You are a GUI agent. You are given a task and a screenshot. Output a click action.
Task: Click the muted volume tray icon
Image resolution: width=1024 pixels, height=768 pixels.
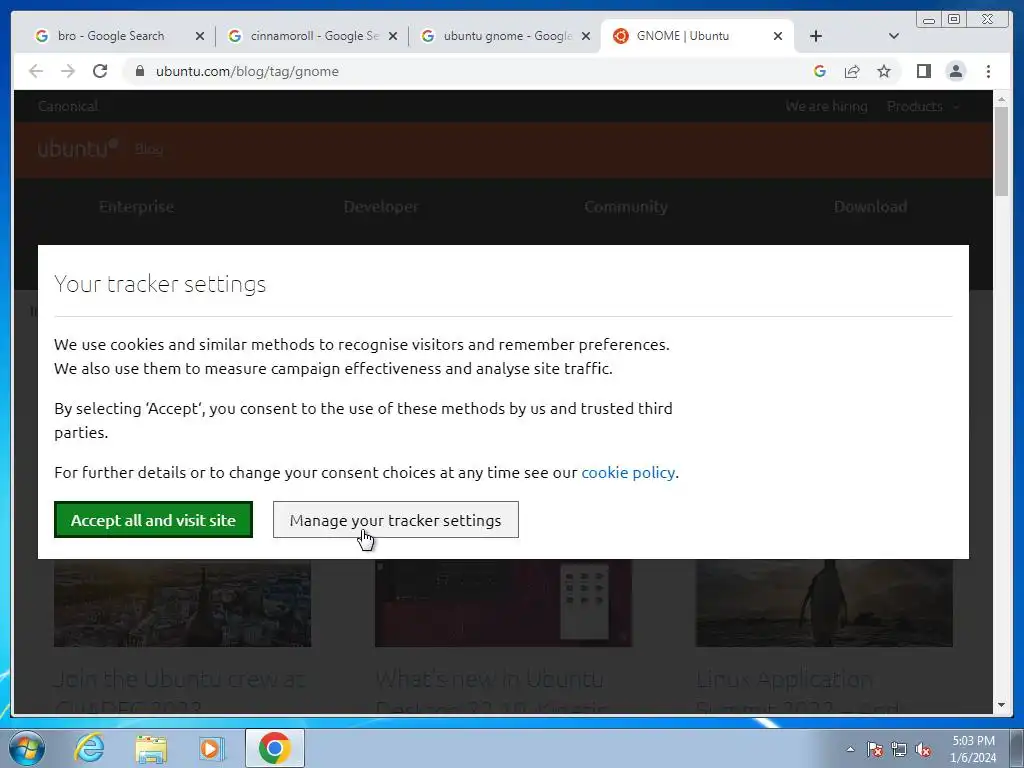923,749
